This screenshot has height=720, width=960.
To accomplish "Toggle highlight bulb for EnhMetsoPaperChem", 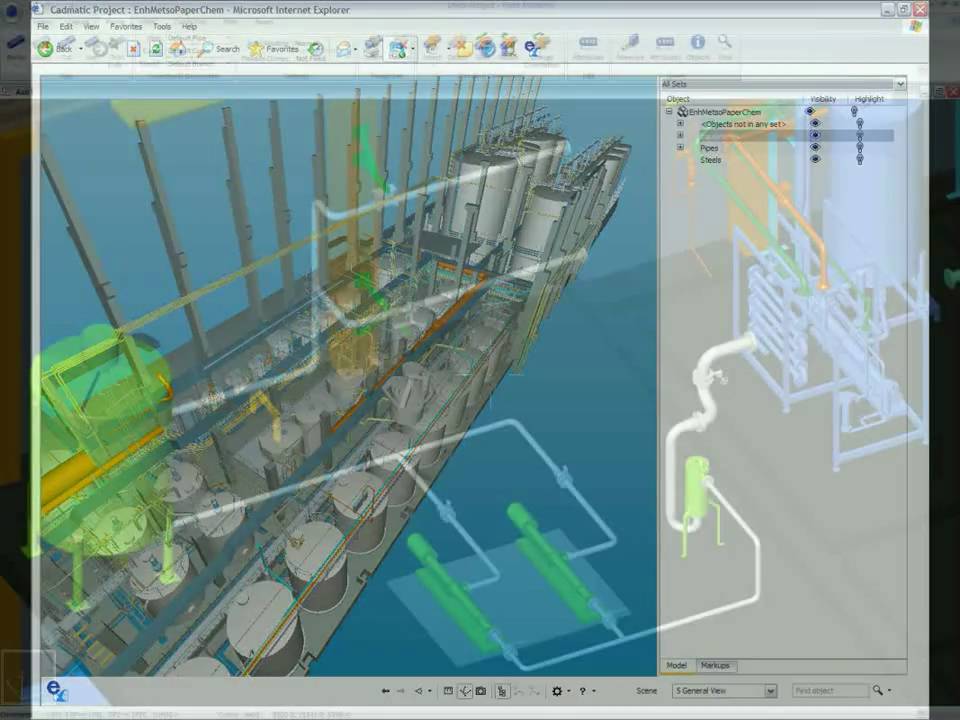I will (x=854, y=111).
